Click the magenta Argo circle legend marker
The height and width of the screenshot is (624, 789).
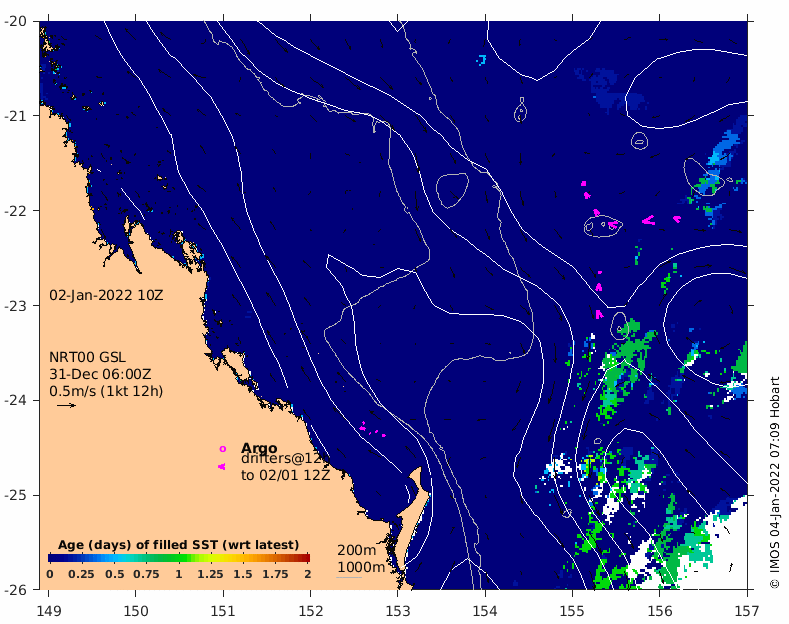point(222,449)
